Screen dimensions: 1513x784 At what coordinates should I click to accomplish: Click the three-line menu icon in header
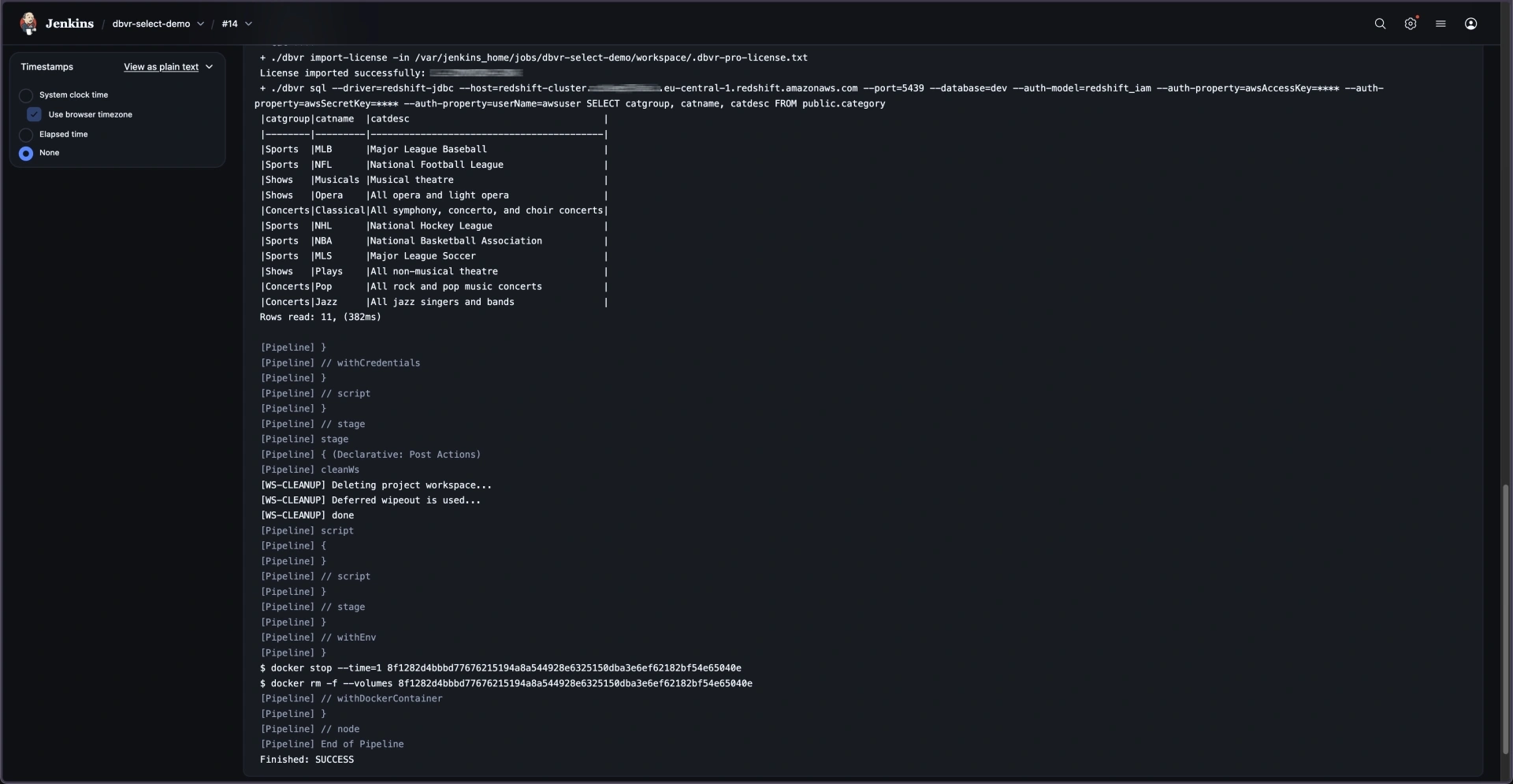(1441, 24)
